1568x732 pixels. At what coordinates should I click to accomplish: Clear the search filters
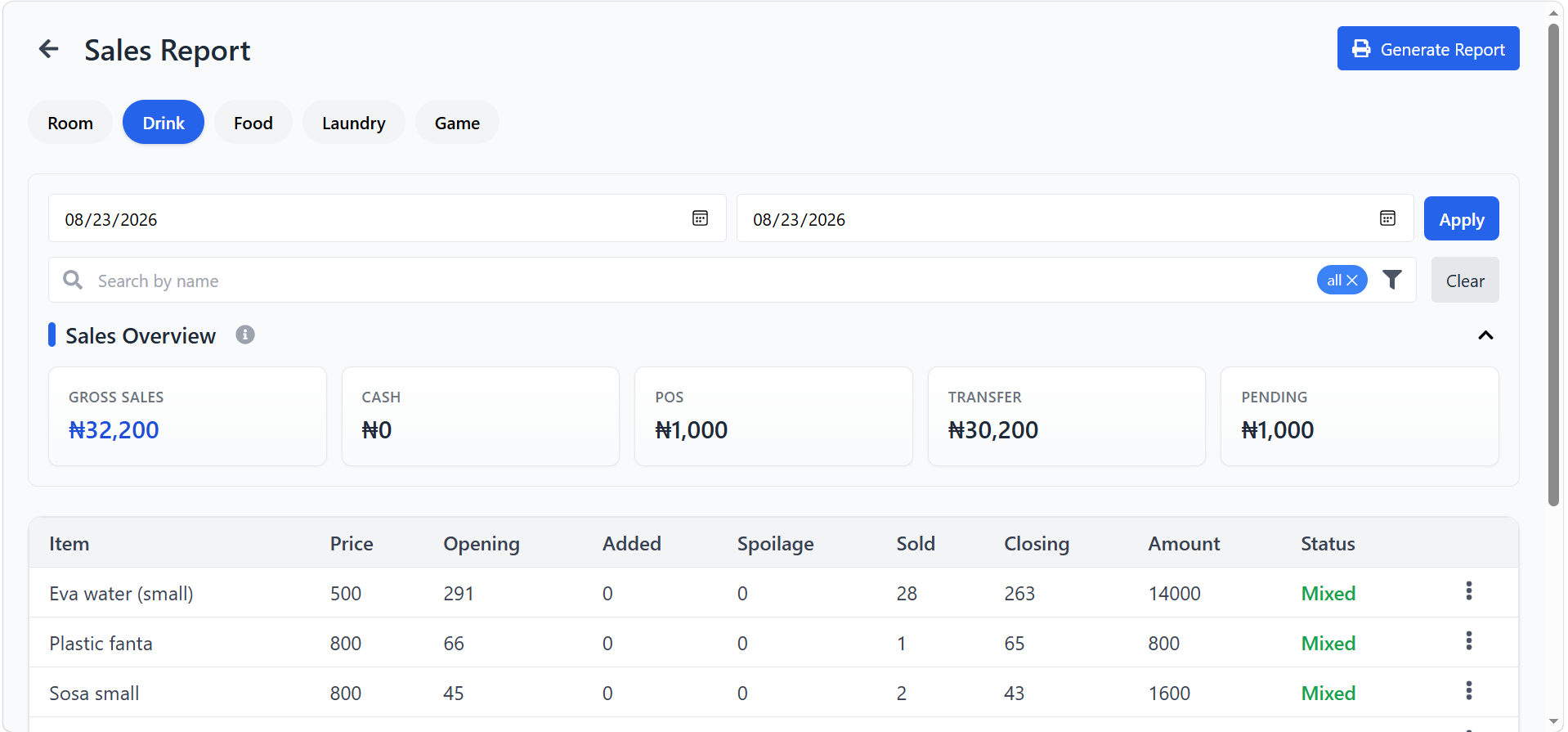(x=1465, y=281)
